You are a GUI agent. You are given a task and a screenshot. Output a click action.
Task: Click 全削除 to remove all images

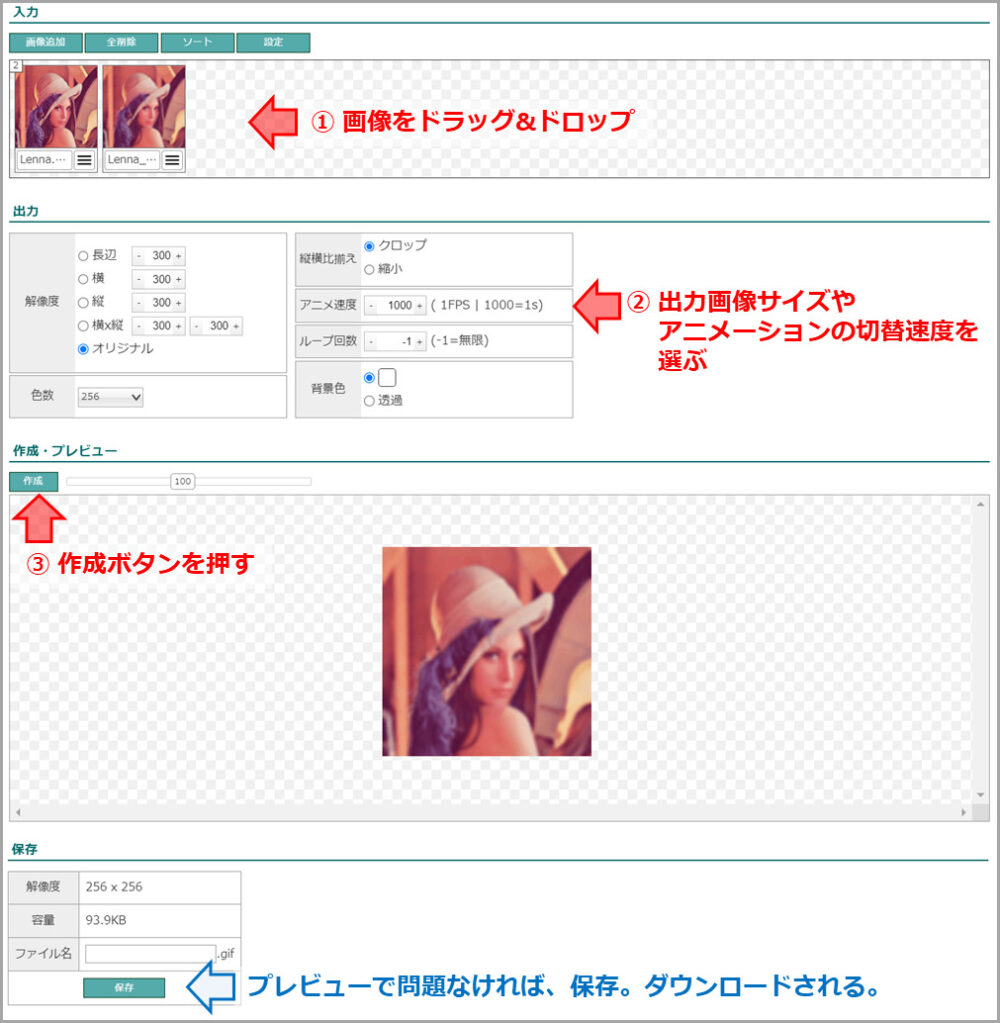tap(121, 42)
